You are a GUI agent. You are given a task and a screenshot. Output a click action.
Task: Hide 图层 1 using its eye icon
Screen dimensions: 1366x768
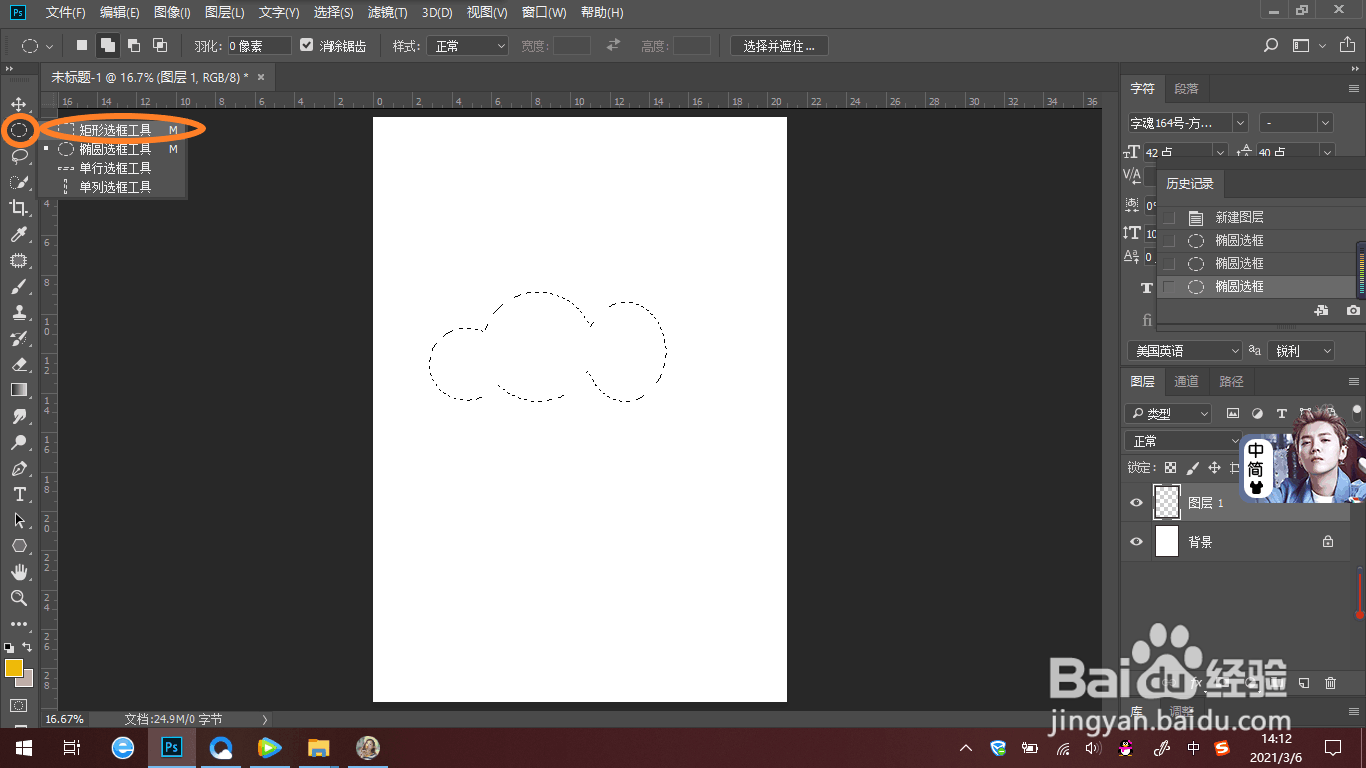[1136, 503]
